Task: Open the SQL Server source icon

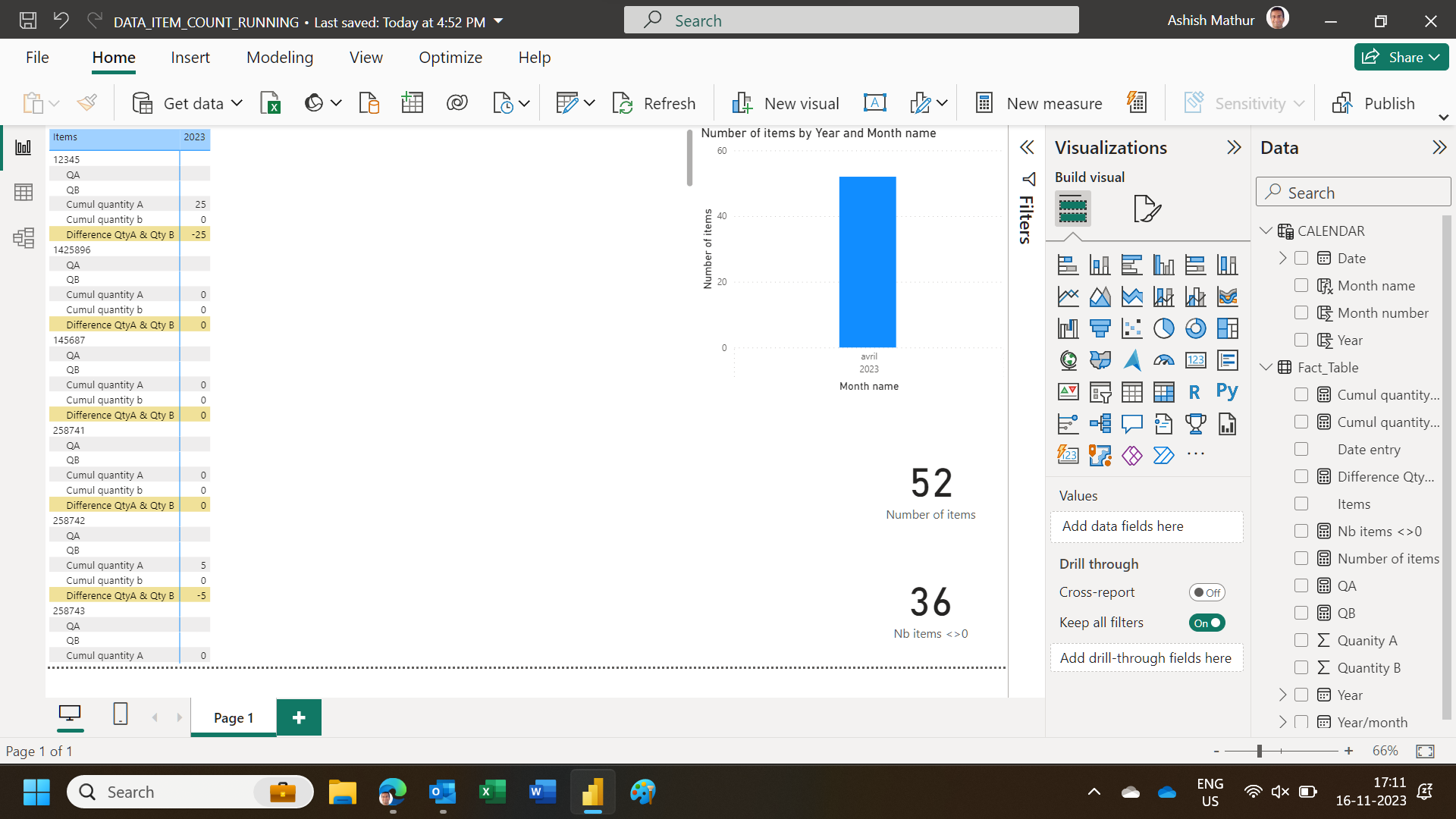Action: [369, 103]
